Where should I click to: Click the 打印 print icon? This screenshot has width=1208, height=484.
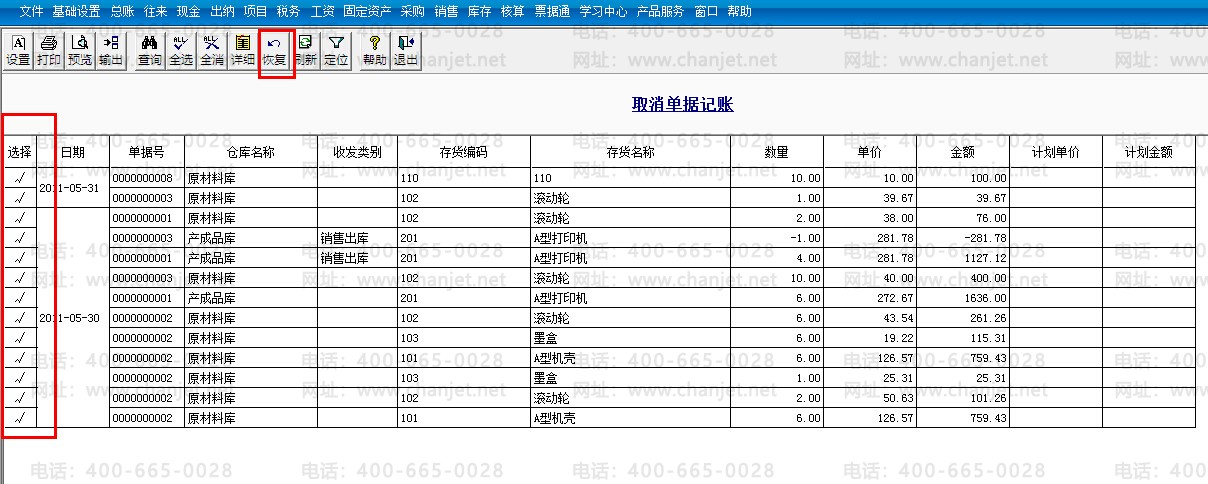(48, 50)
